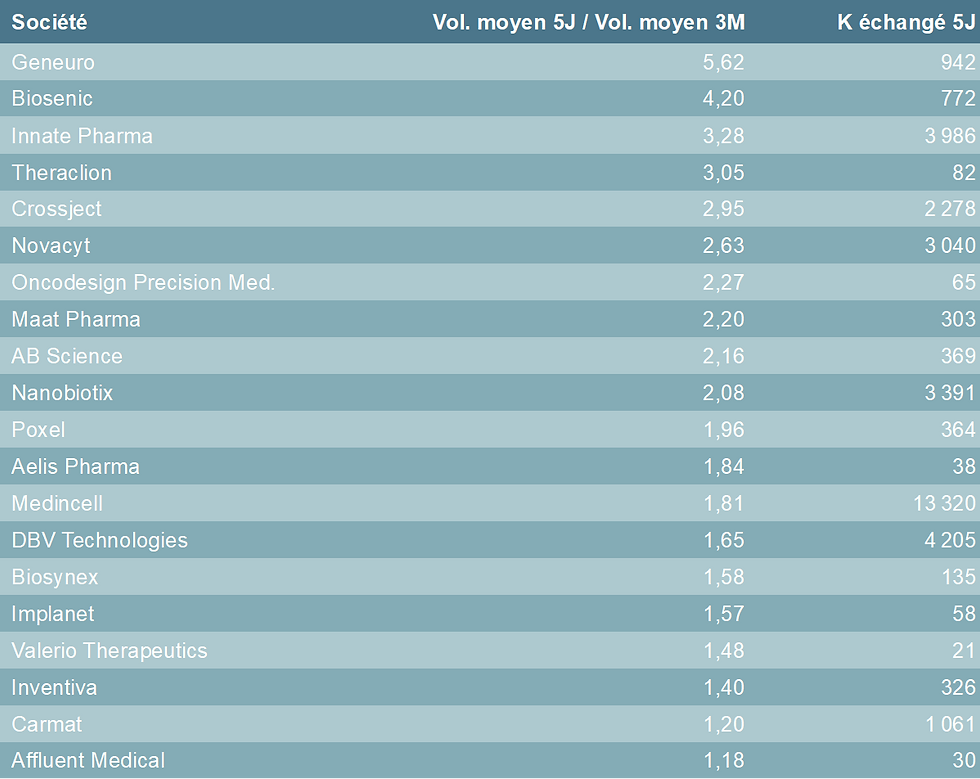Select the Biosenic company name
Screen dimensions: 980x779
click(52, 99)
